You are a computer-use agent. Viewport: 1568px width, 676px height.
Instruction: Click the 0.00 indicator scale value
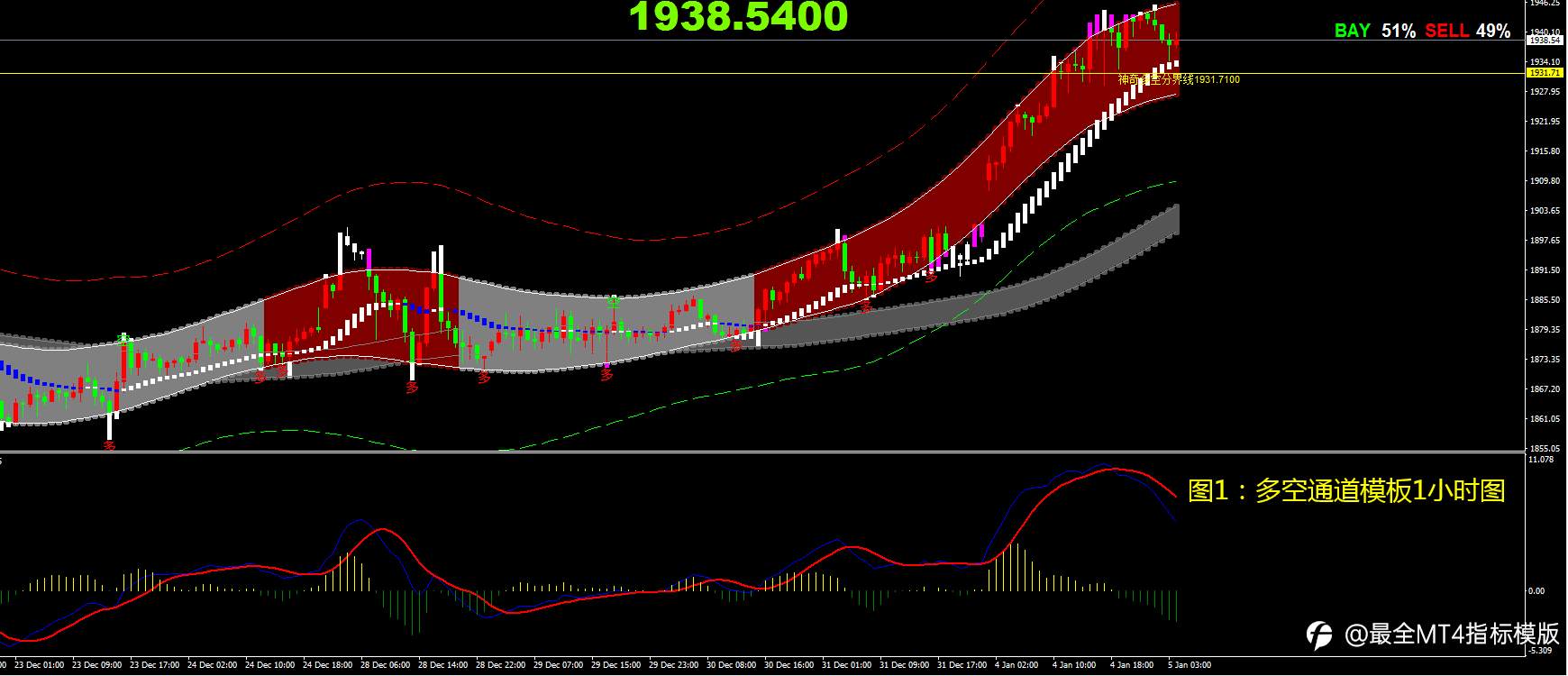coord(1537,590)
